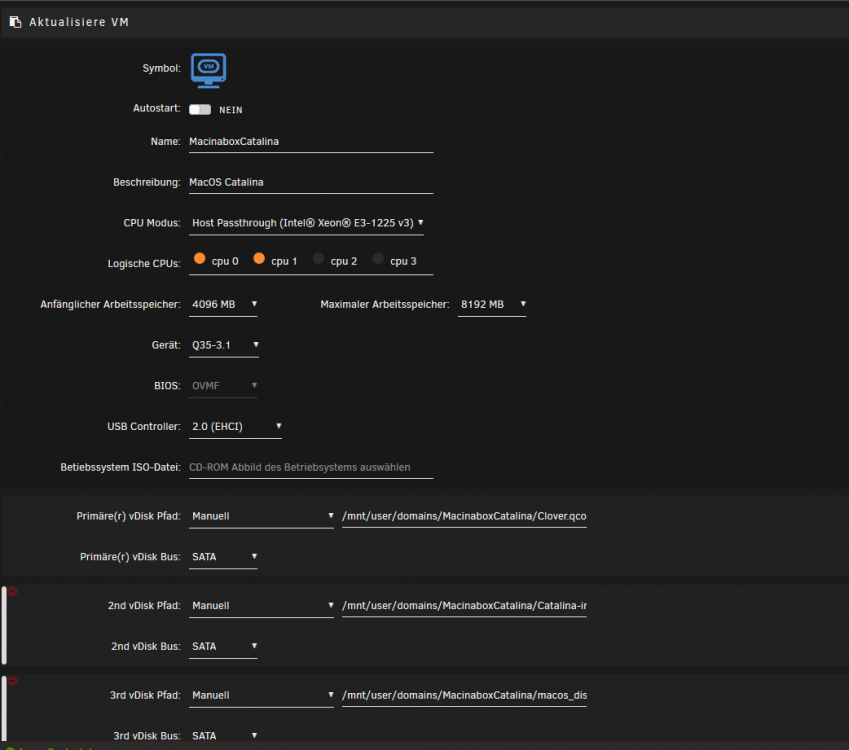The height and width of the screenshot is (750, 849).
Task: Deselect cpu 0 logical CPU
Action: [x=199, y=259]
